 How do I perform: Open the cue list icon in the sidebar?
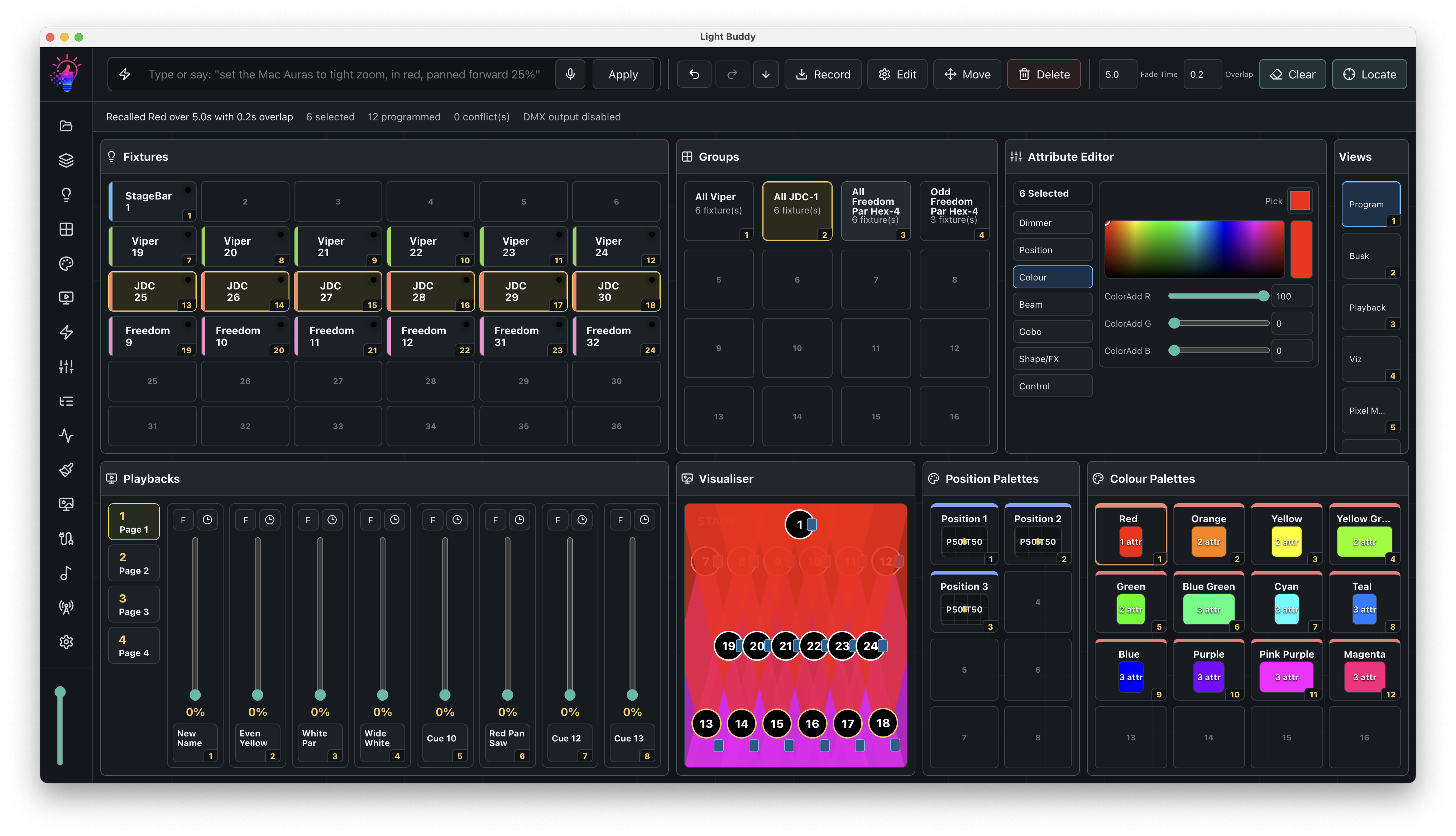[66, 402]
